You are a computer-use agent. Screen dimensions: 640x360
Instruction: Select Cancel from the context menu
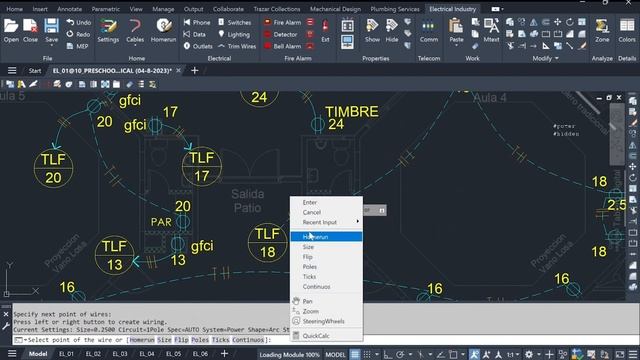click(326, 212)
